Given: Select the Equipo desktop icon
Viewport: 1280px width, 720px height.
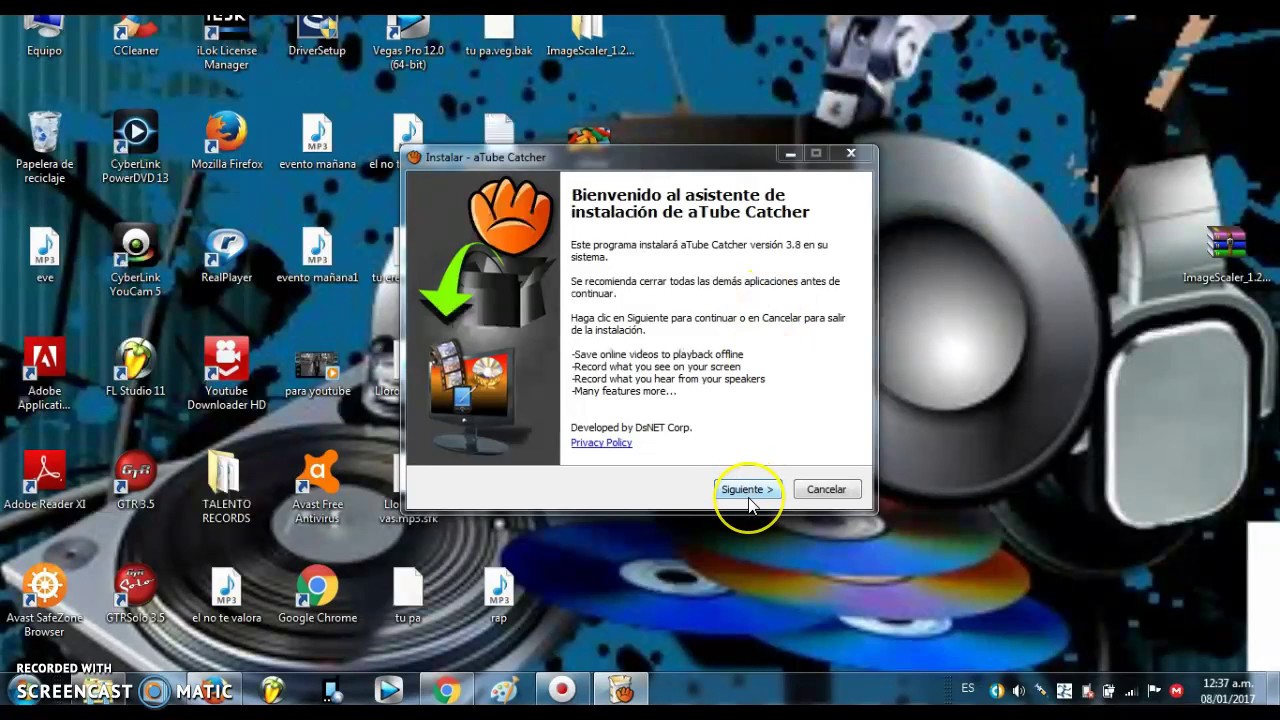Looking at the screenshot, I should (44, 36).
